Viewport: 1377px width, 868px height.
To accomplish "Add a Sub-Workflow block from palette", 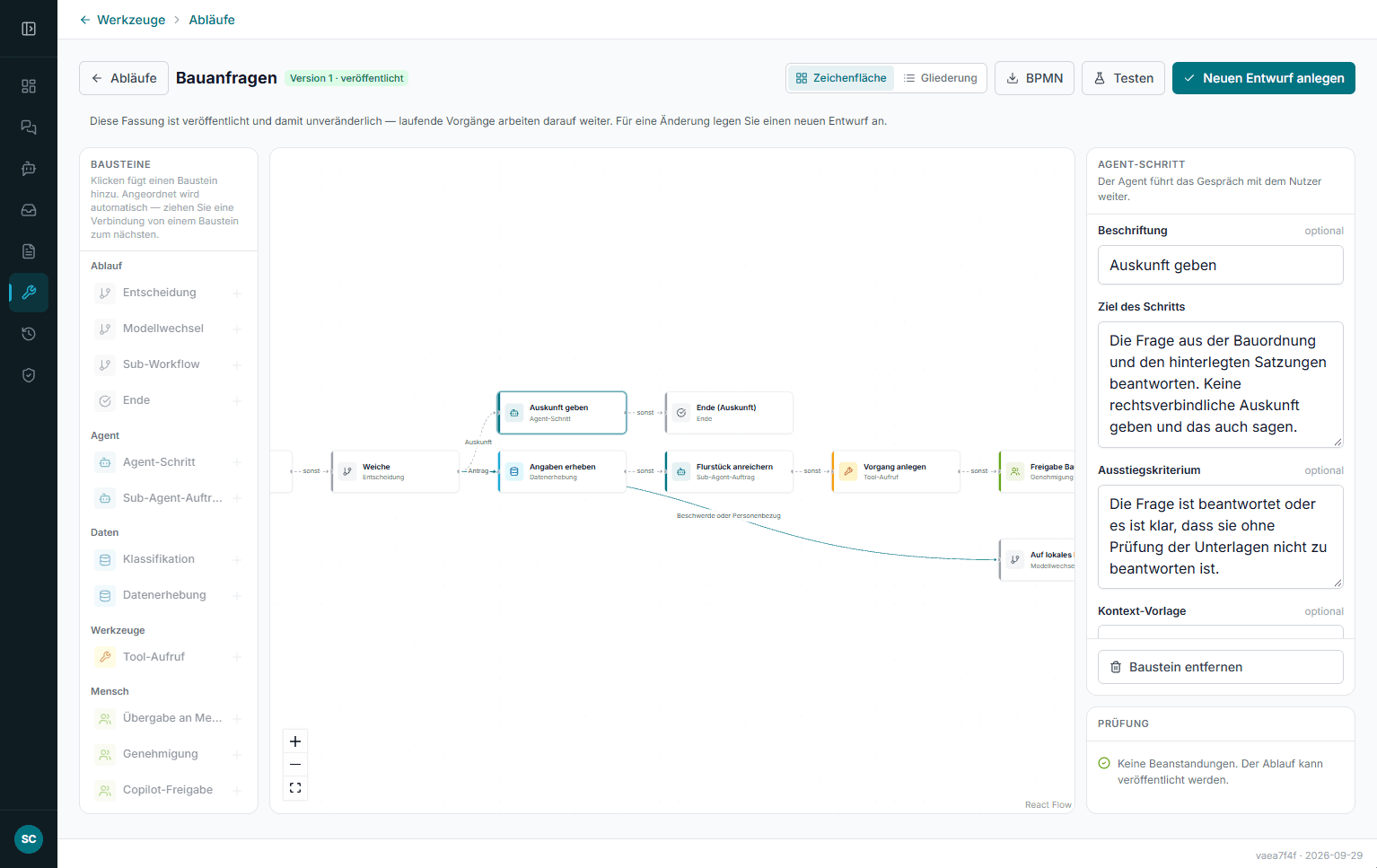I will 168,364.
